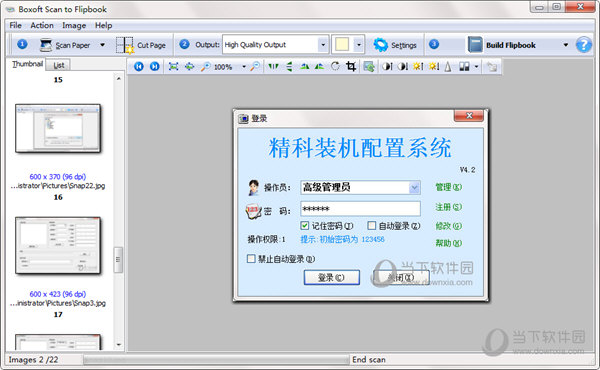Open Settings with the gear icon
The image size is (600, 370).
pos(380,45)
